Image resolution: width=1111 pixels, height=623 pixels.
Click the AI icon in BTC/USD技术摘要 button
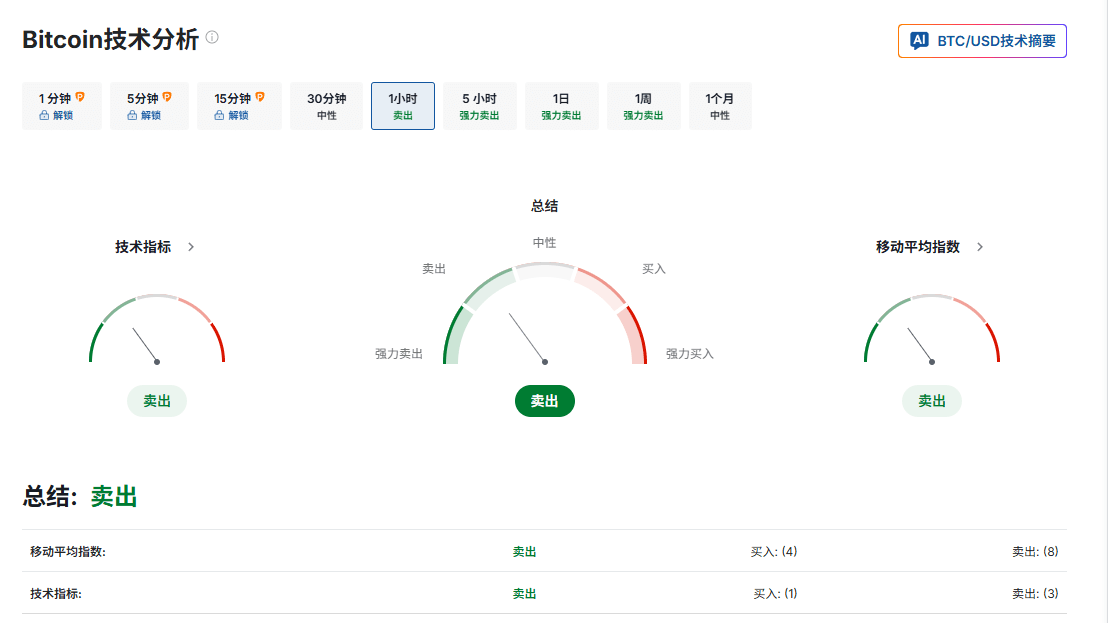(x=919, y=41)
